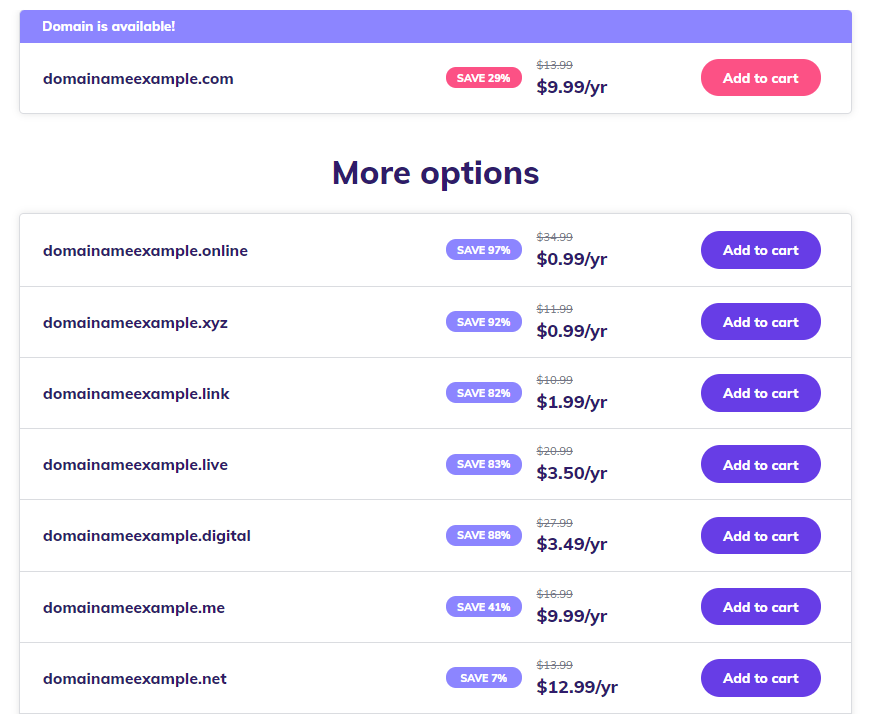Click the SAVE 92% badge
The width and height of the screenshot is (872, 714).
click(483, 321)
